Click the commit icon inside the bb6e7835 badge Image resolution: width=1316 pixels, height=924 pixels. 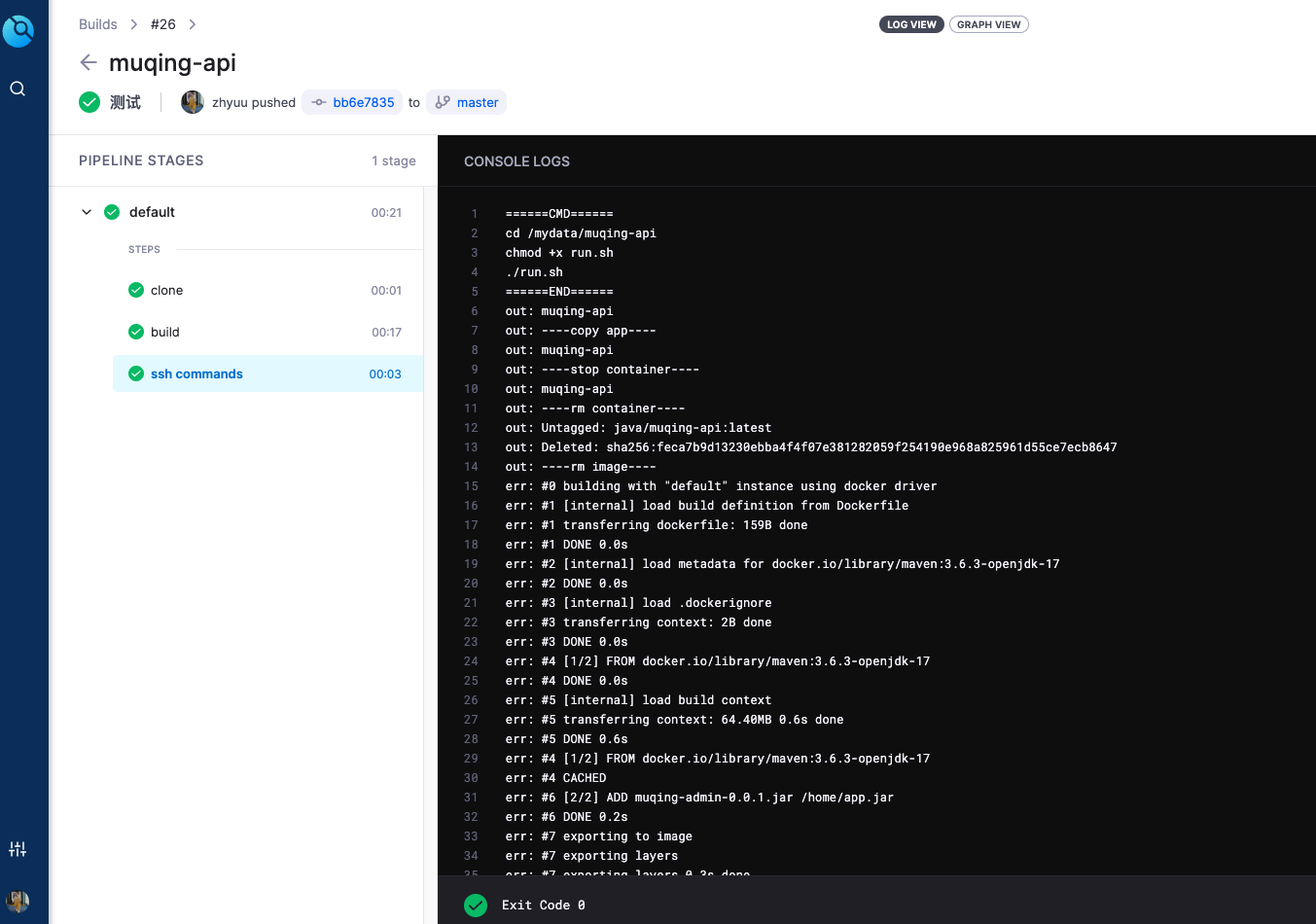321,101
